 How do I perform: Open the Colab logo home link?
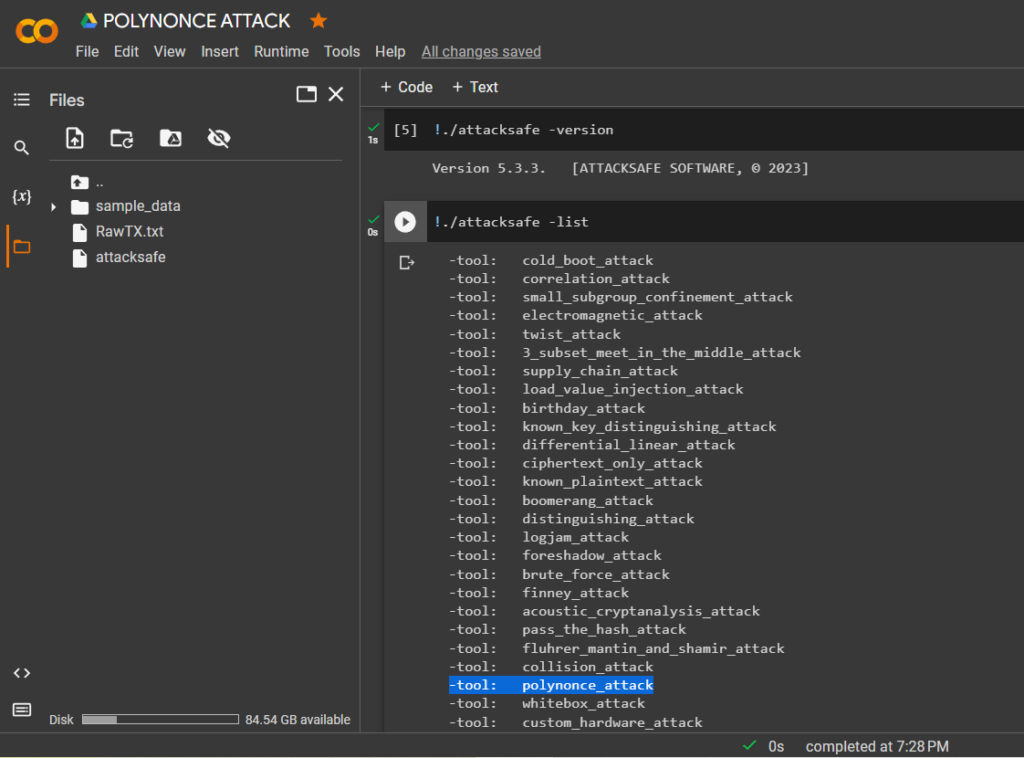tap(37, 31)
